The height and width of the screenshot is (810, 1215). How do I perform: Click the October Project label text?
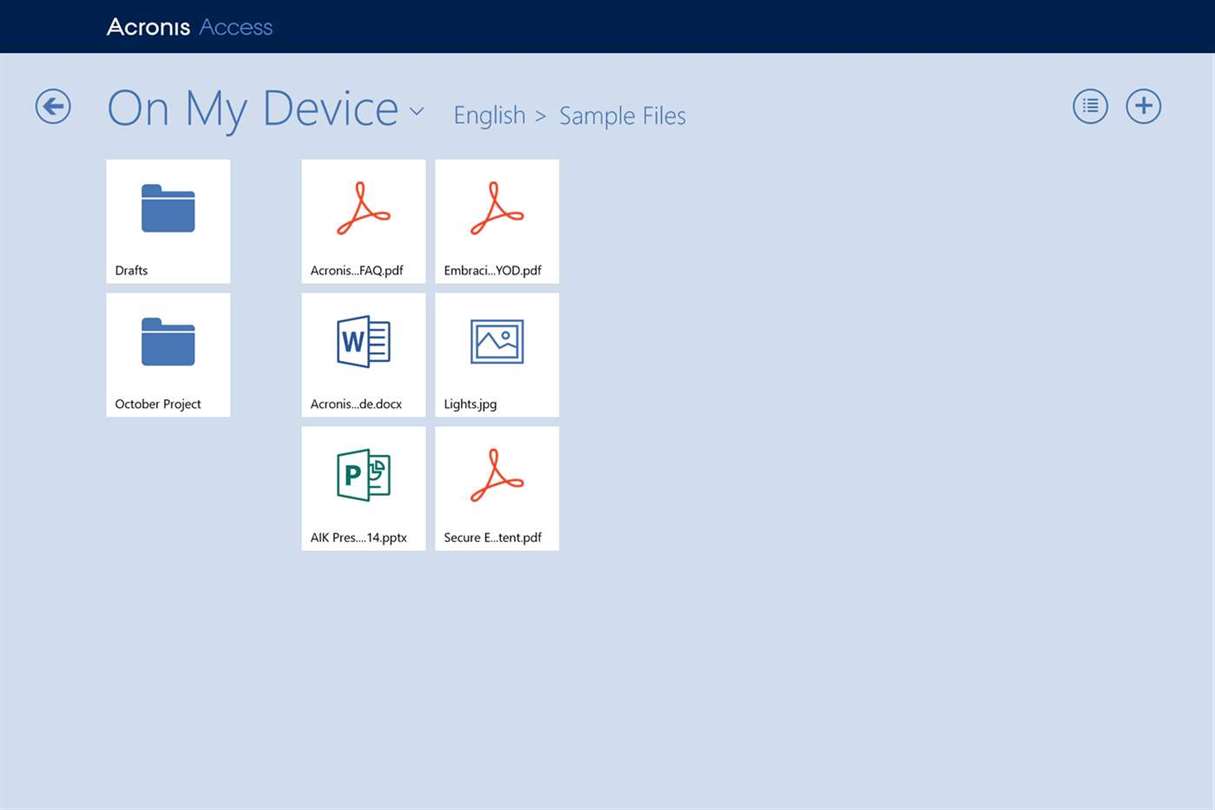click(x=158, y=404)
